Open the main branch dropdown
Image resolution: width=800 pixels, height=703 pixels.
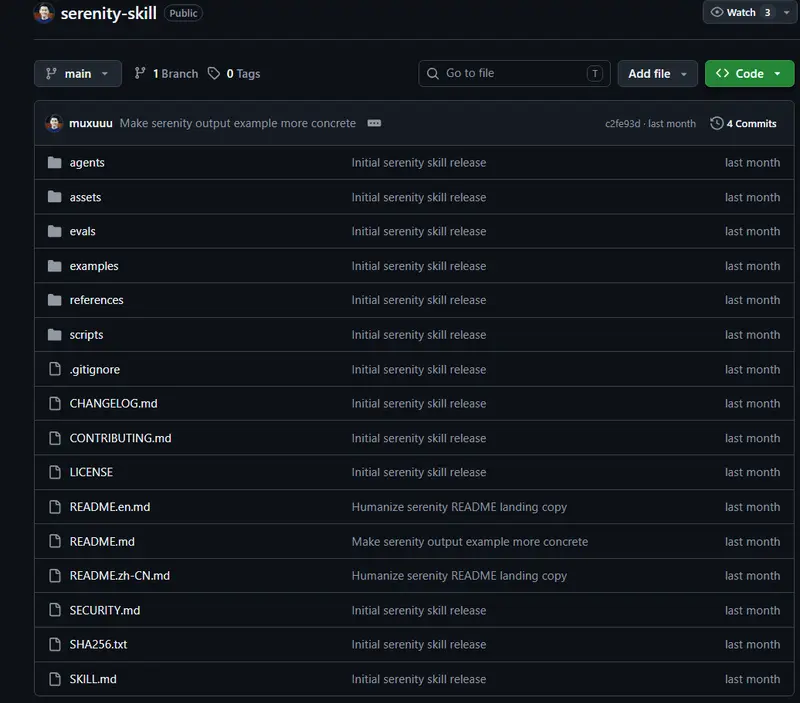78,73
